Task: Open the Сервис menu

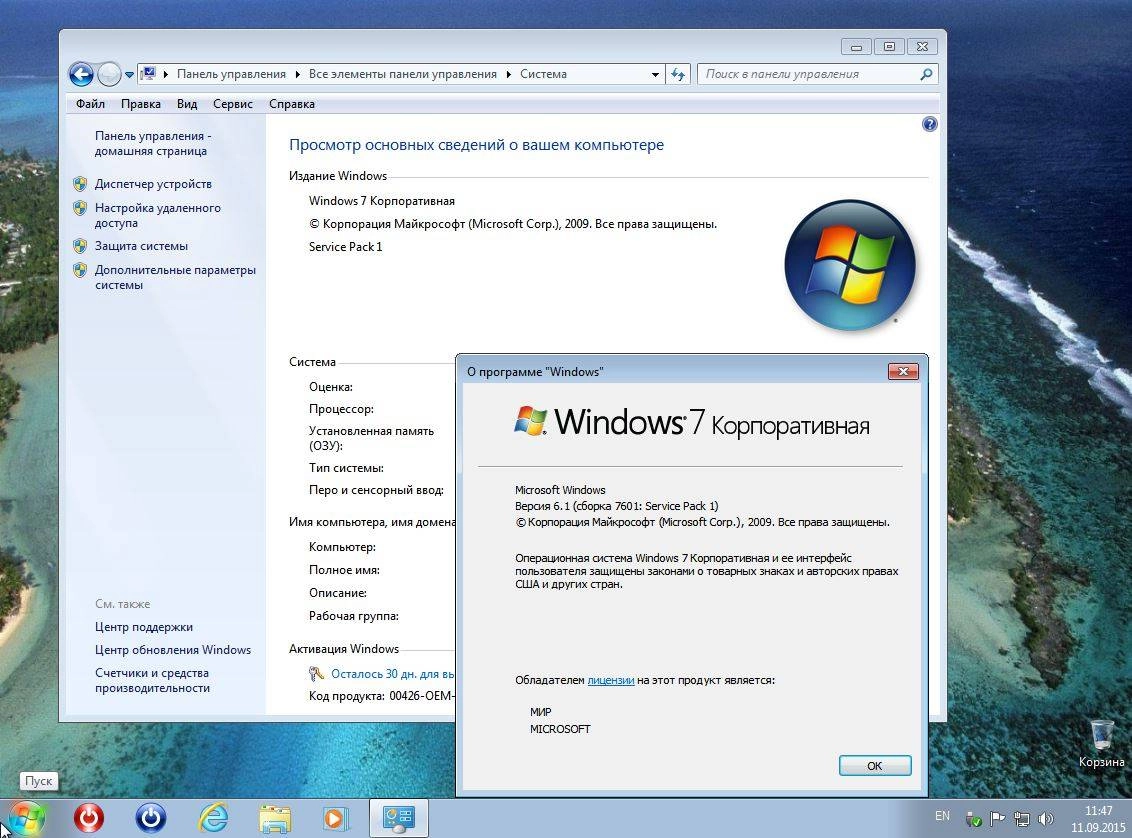Action: tap(232, 104)
